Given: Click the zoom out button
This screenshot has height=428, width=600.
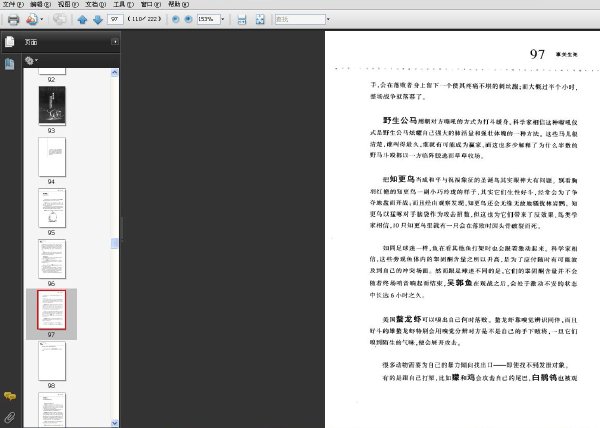Looking at the screenshot, I should pyautogui.click(x=176, y=19).
